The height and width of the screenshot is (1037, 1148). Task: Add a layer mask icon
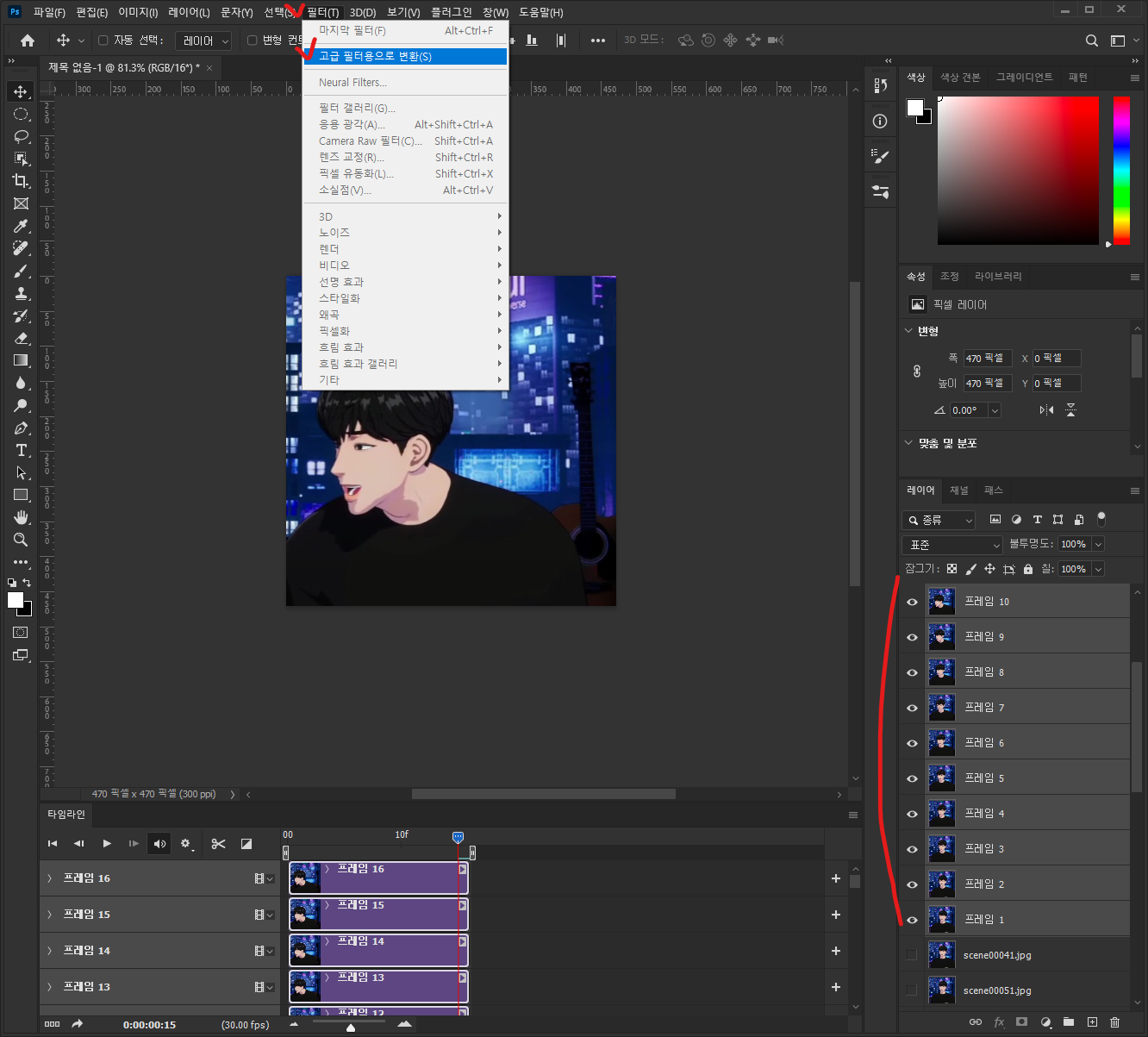click(x=1021, y=1022)
